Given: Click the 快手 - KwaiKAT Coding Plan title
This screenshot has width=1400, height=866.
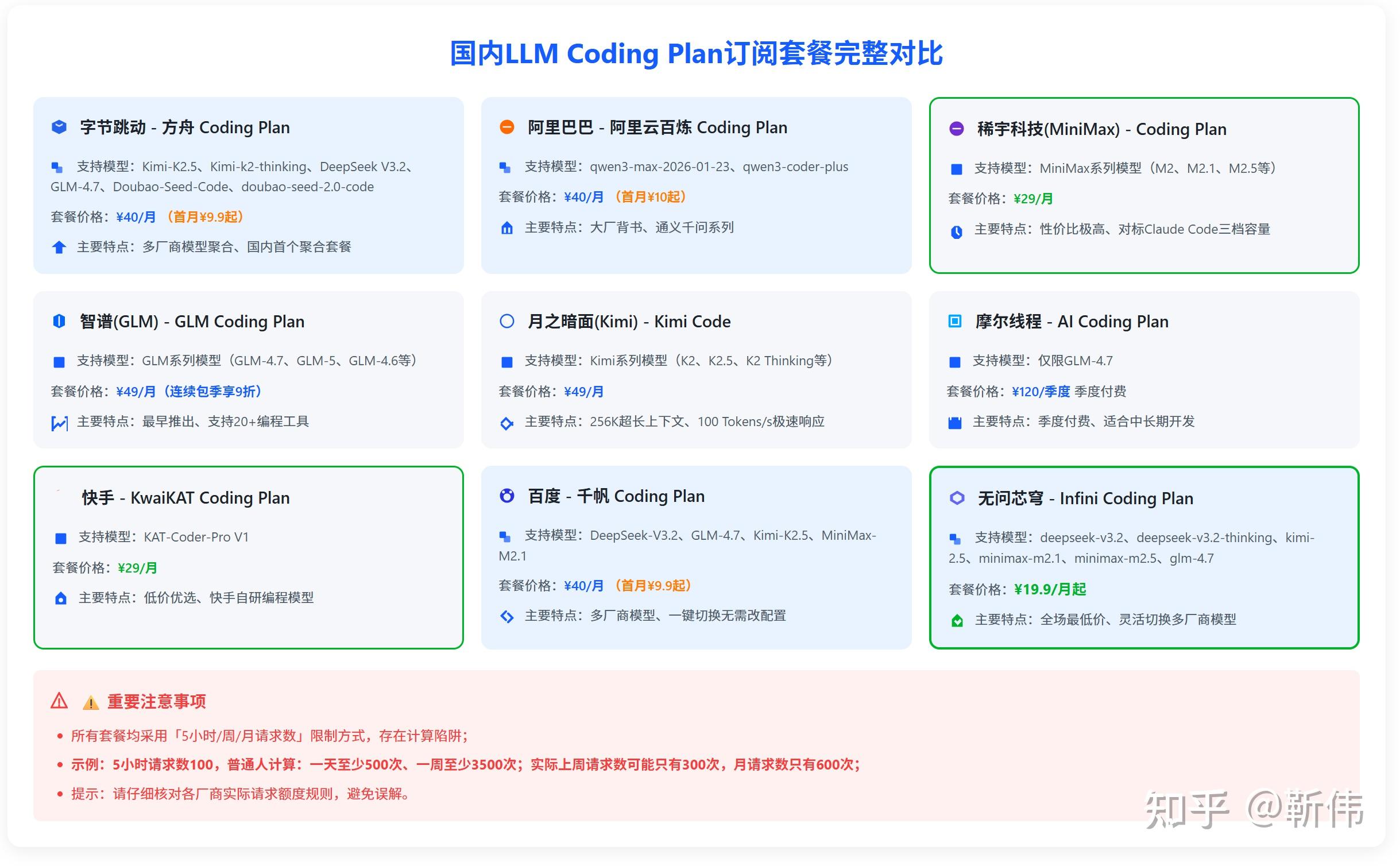Looking at the screenshot, I should click(186, 498).
